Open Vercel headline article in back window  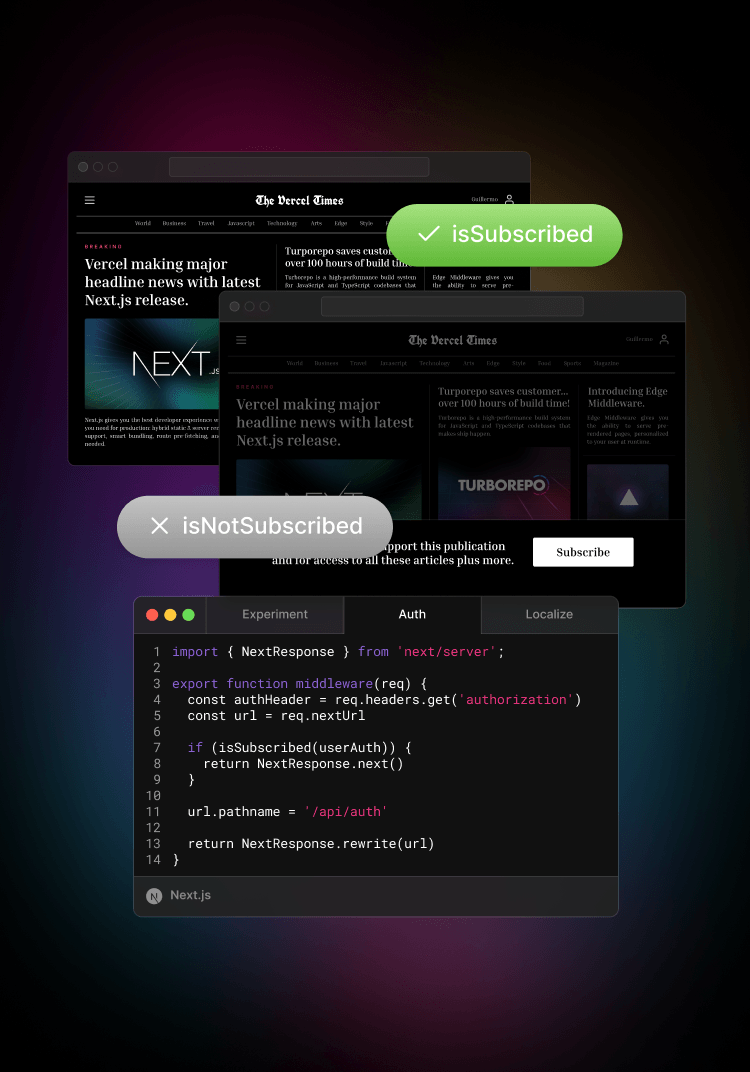172,282
